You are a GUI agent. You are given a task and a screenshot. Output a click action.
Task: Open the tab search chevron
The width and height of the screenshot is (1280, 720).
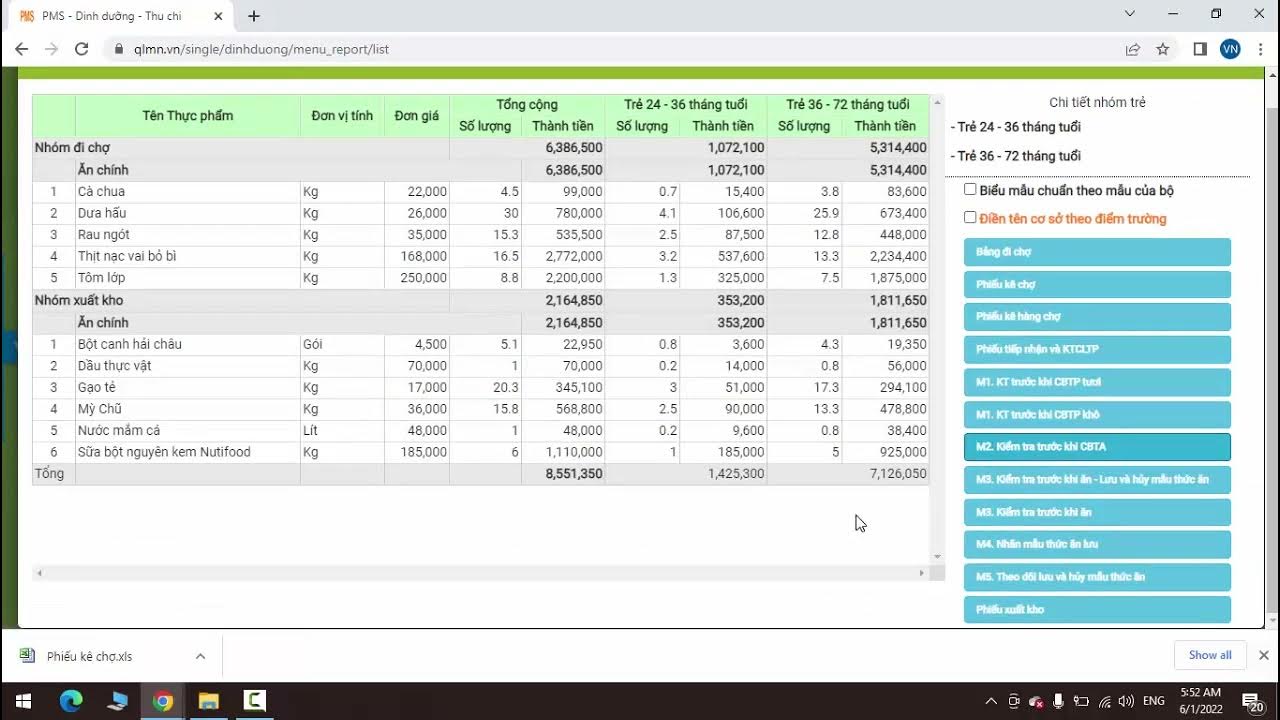[x=1130, y=14]
